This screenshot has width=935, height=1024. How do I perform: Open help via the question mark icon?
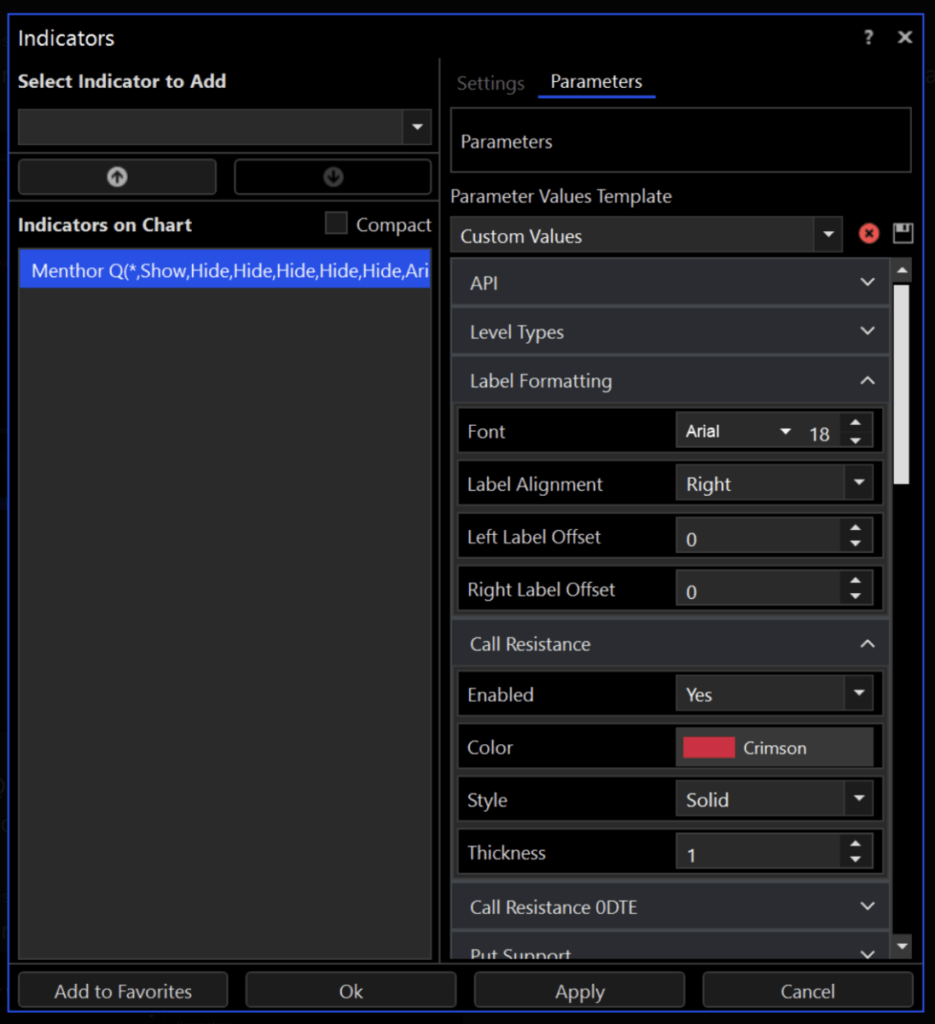[x=868, y=37]
